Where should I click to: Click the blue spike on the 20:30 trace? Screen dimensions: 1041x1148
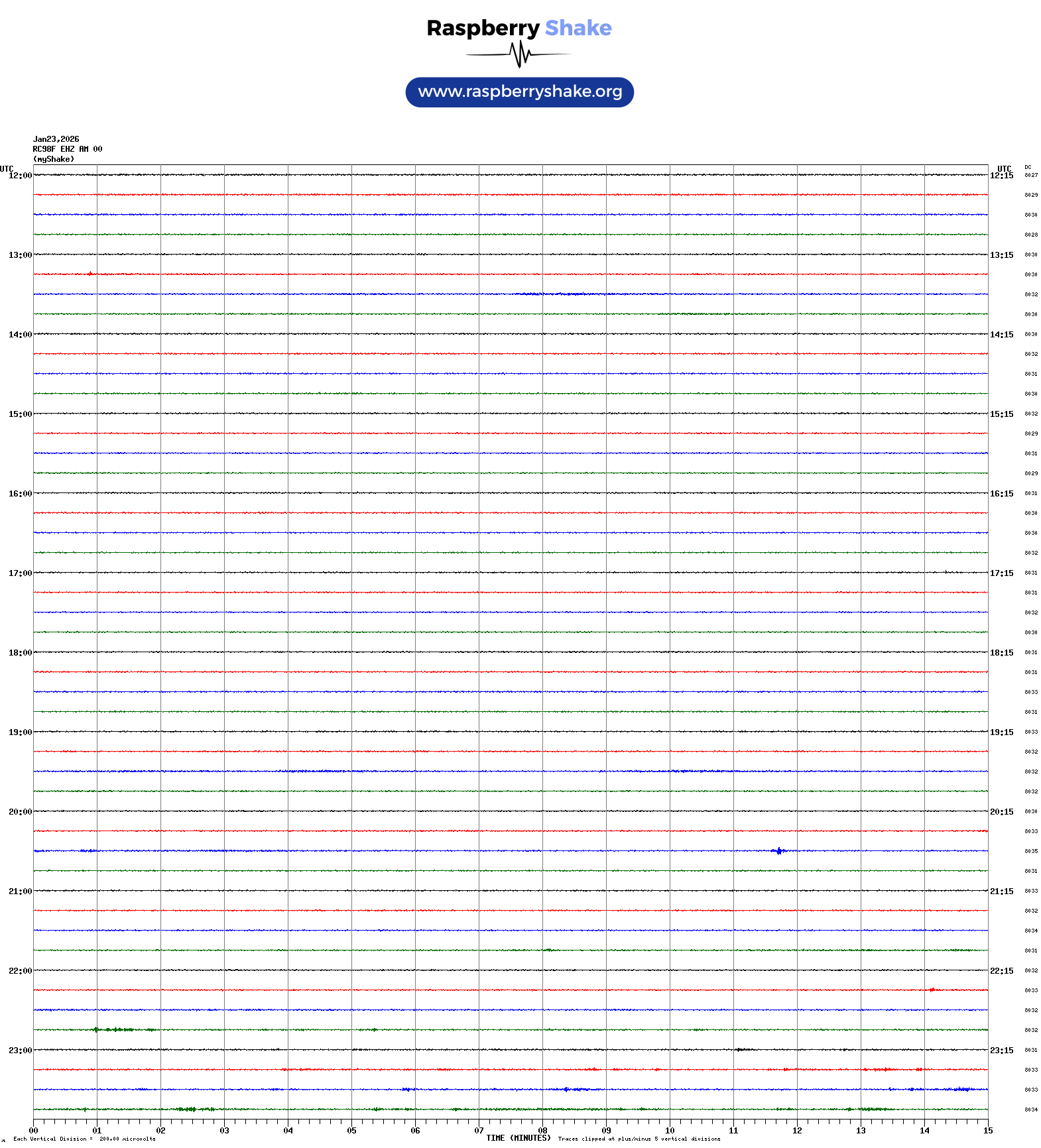pyautogui.click(x=779, y=851)
